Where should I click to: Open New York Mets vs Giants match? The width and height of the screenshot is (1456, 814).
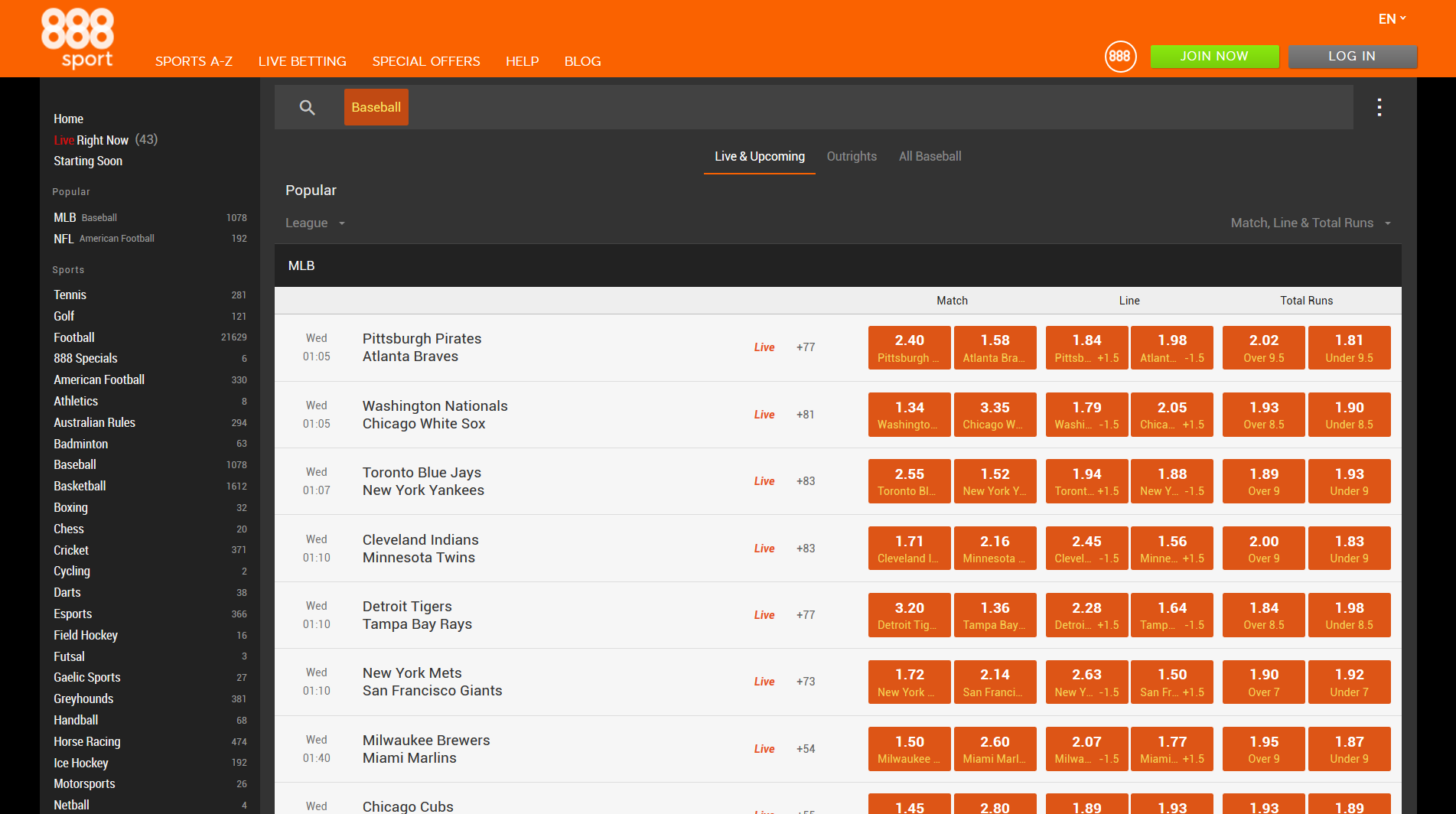(432, 682)
